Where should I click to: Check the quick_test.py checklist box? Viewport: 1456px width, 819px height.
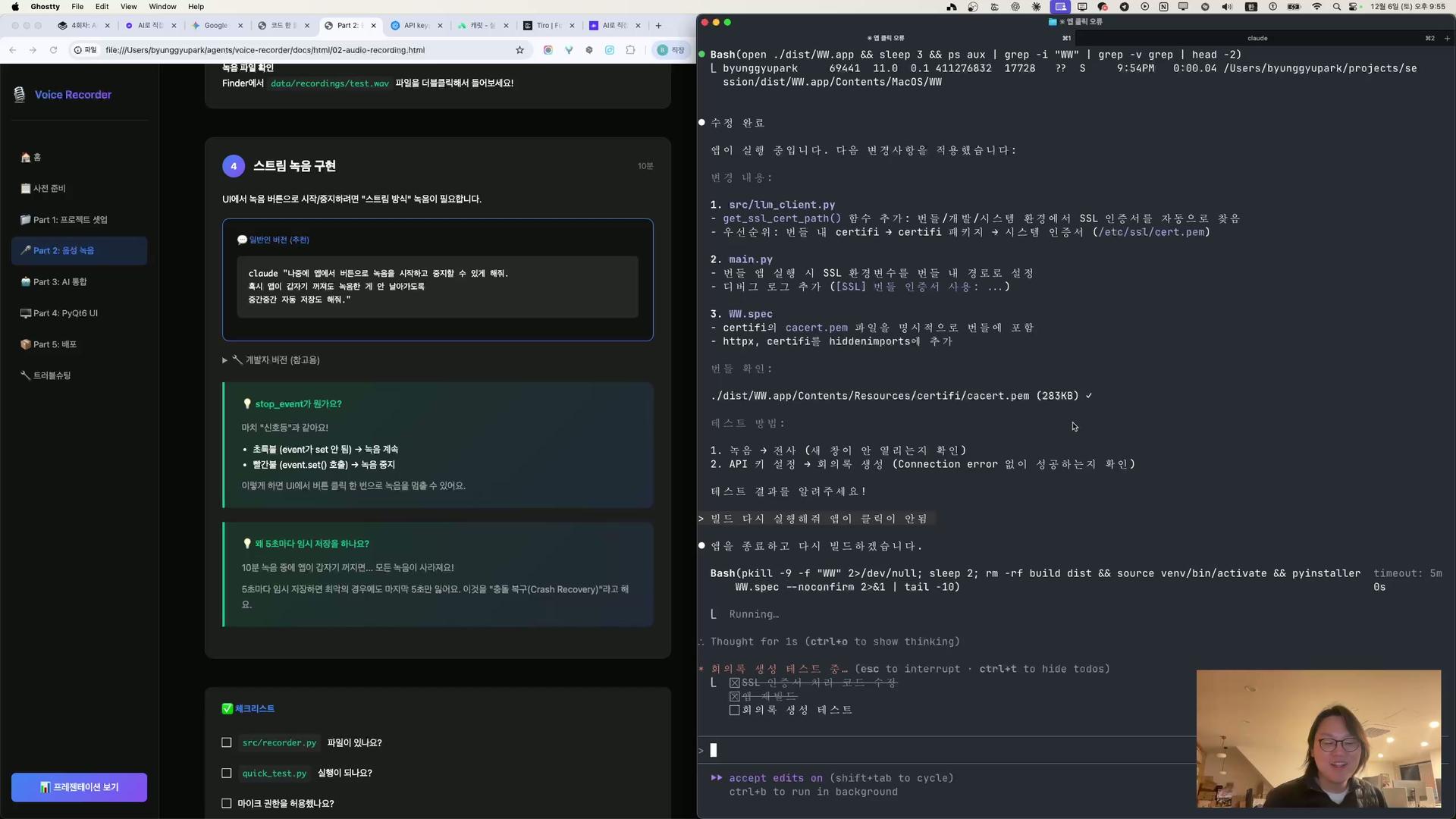(227, 773)
